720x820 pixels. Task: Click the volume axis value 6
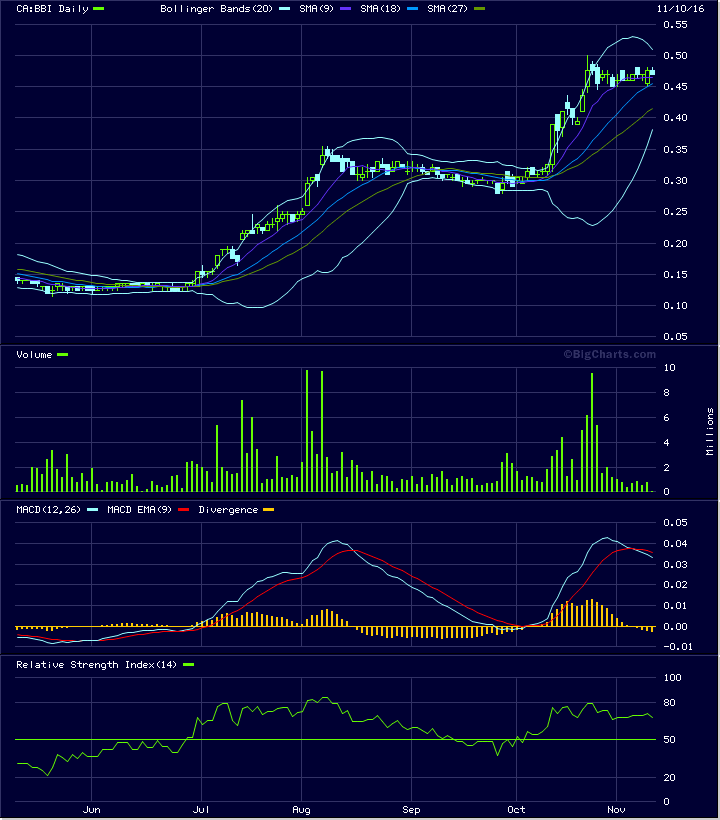(x=666, y=418)
